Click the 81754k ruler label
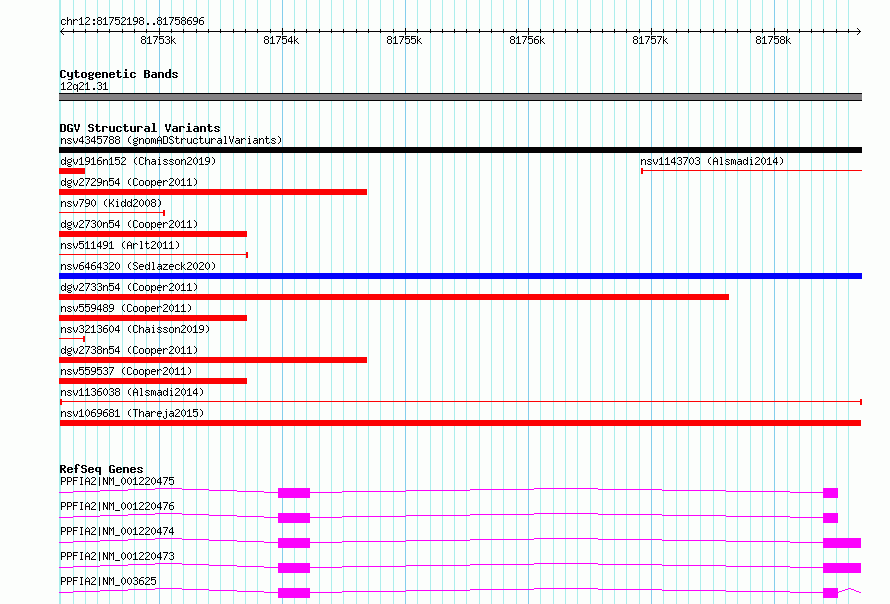The height and width of the screenshot is (604, 890). [281, 40]
